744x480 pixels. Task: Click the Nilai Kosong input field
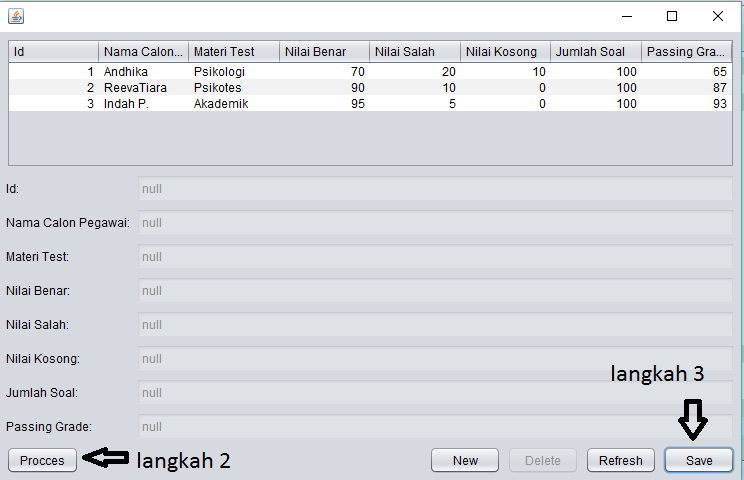(435, 359)
